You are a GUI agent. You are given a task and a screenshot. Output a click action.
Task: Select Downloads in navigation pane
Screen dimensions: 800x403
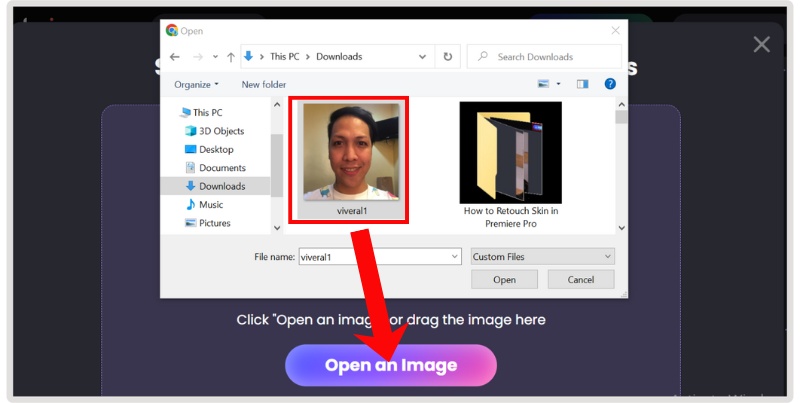click(215, 186)
